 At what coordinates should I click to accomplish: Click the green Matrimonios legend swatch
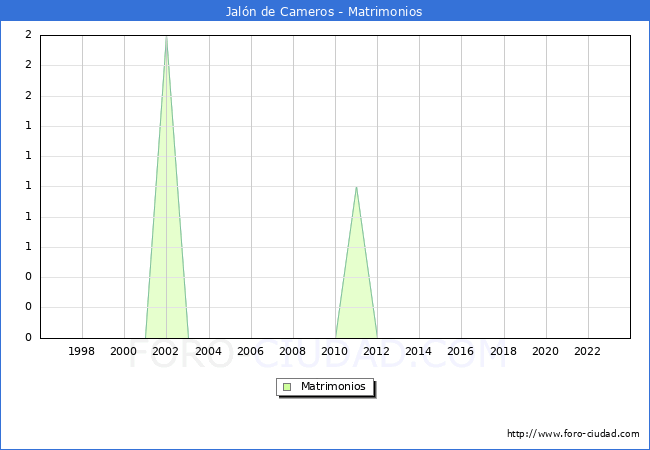point(287,387)
